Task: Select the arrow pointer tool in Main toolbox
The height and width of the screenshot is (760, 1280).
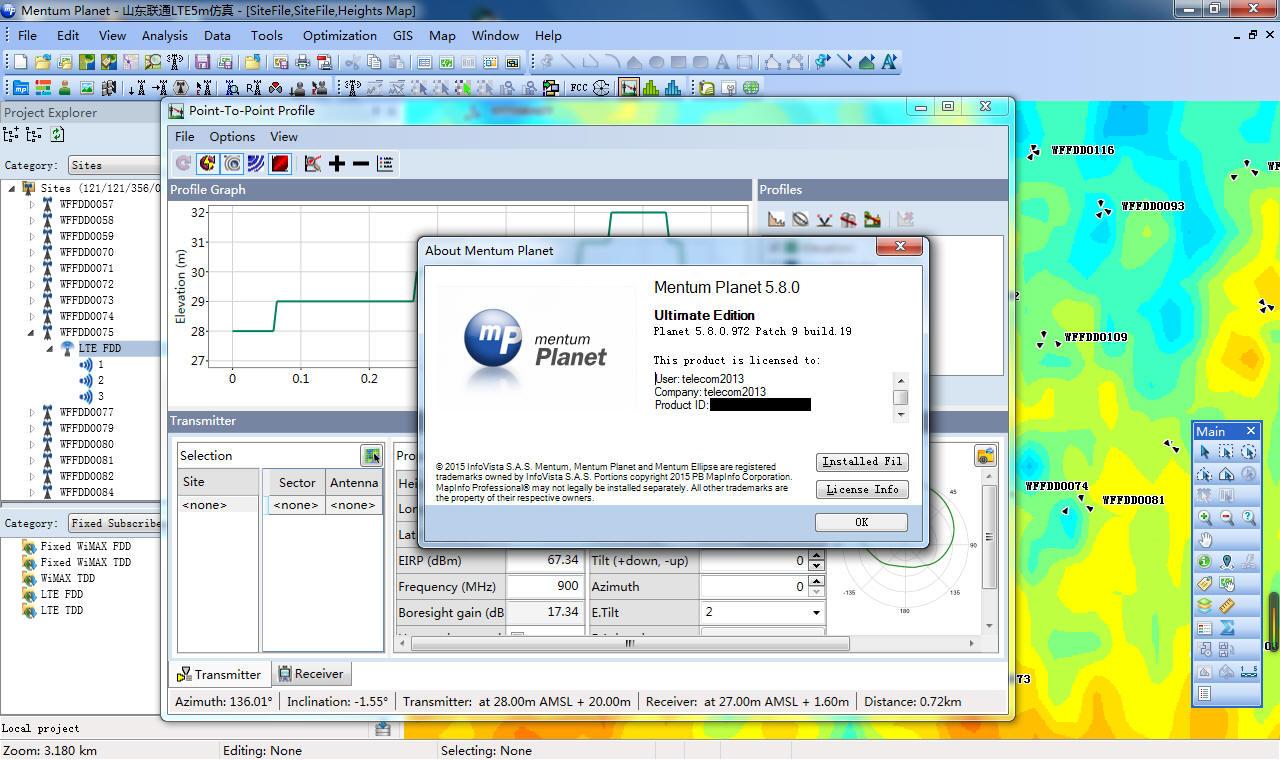Action: tap(1204, 452)
